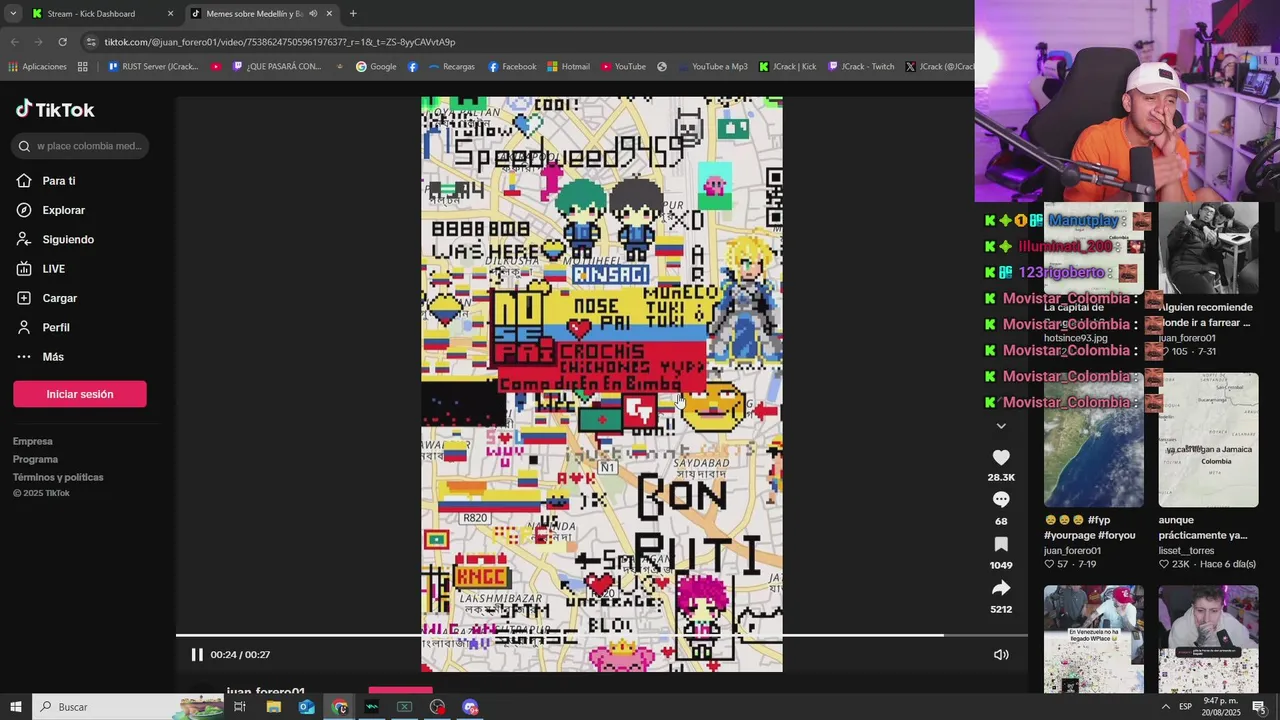Reload the current page
Screen dimensions: 1280x720
62,42
